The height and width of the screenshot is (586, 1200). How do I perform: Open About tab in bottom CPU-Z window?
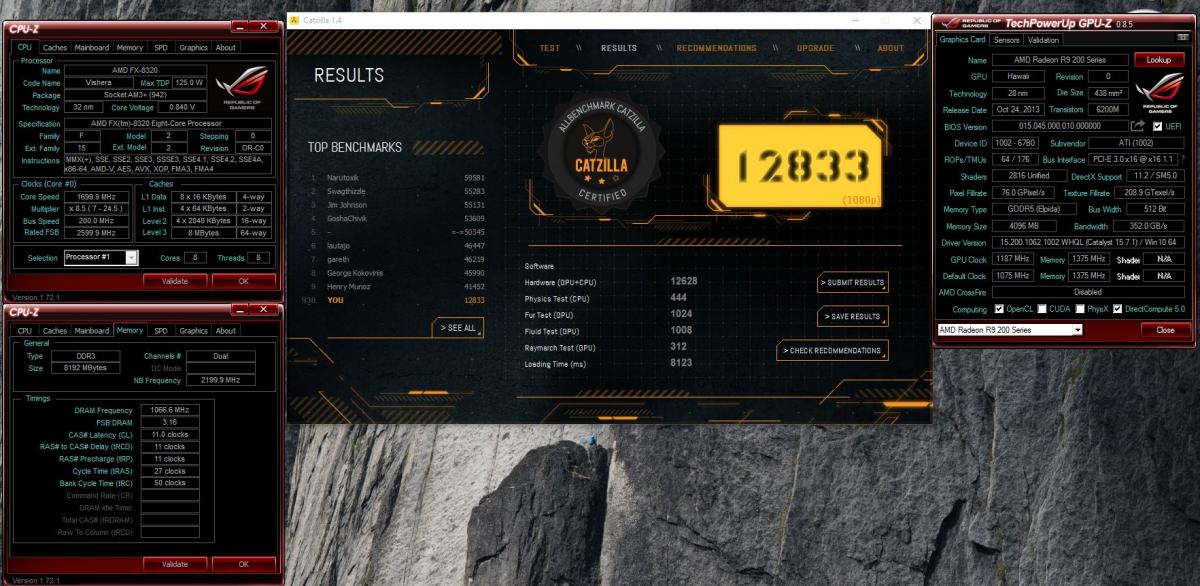click(226, 330)
